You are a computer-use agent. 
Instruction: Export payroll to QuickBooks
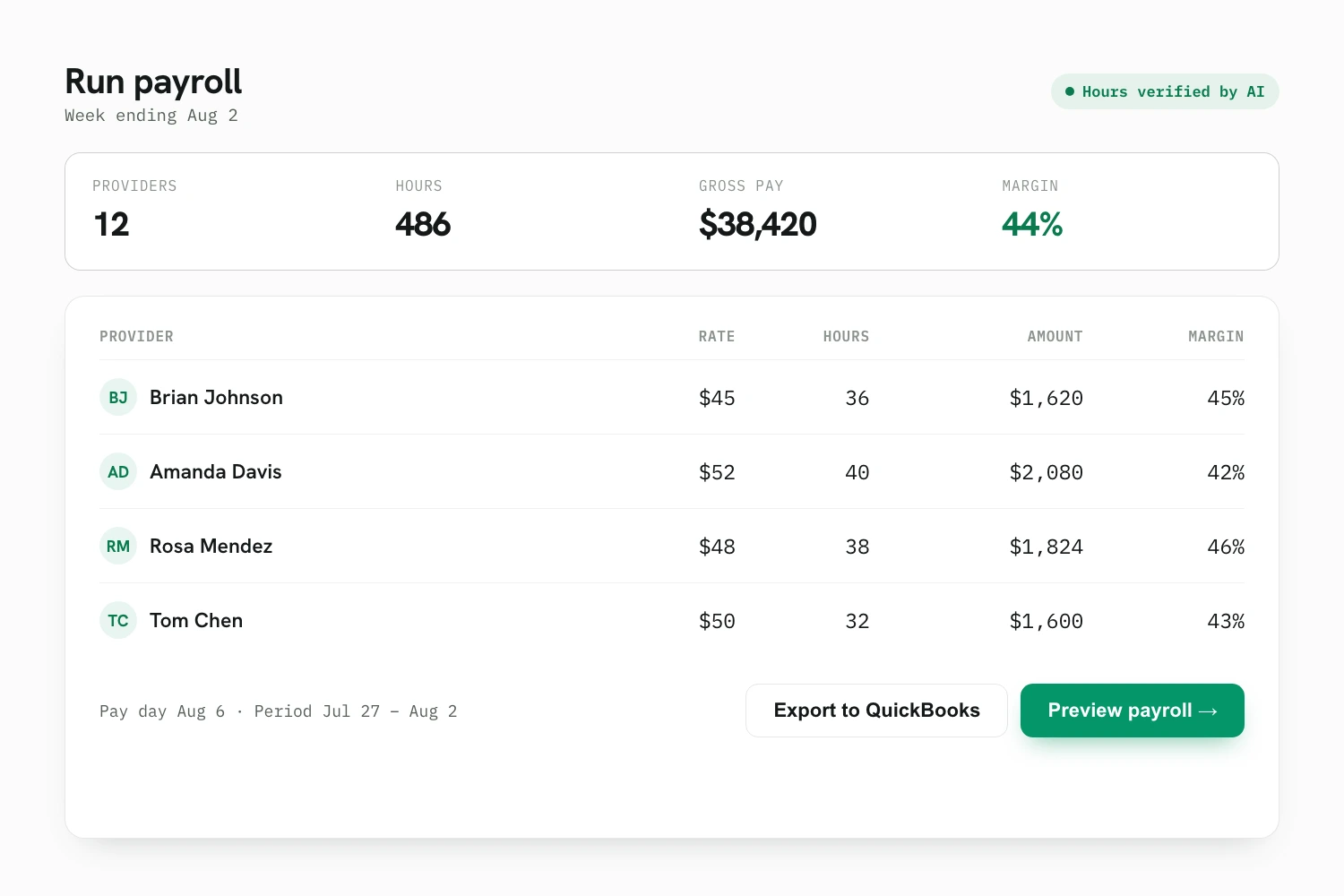876,711
